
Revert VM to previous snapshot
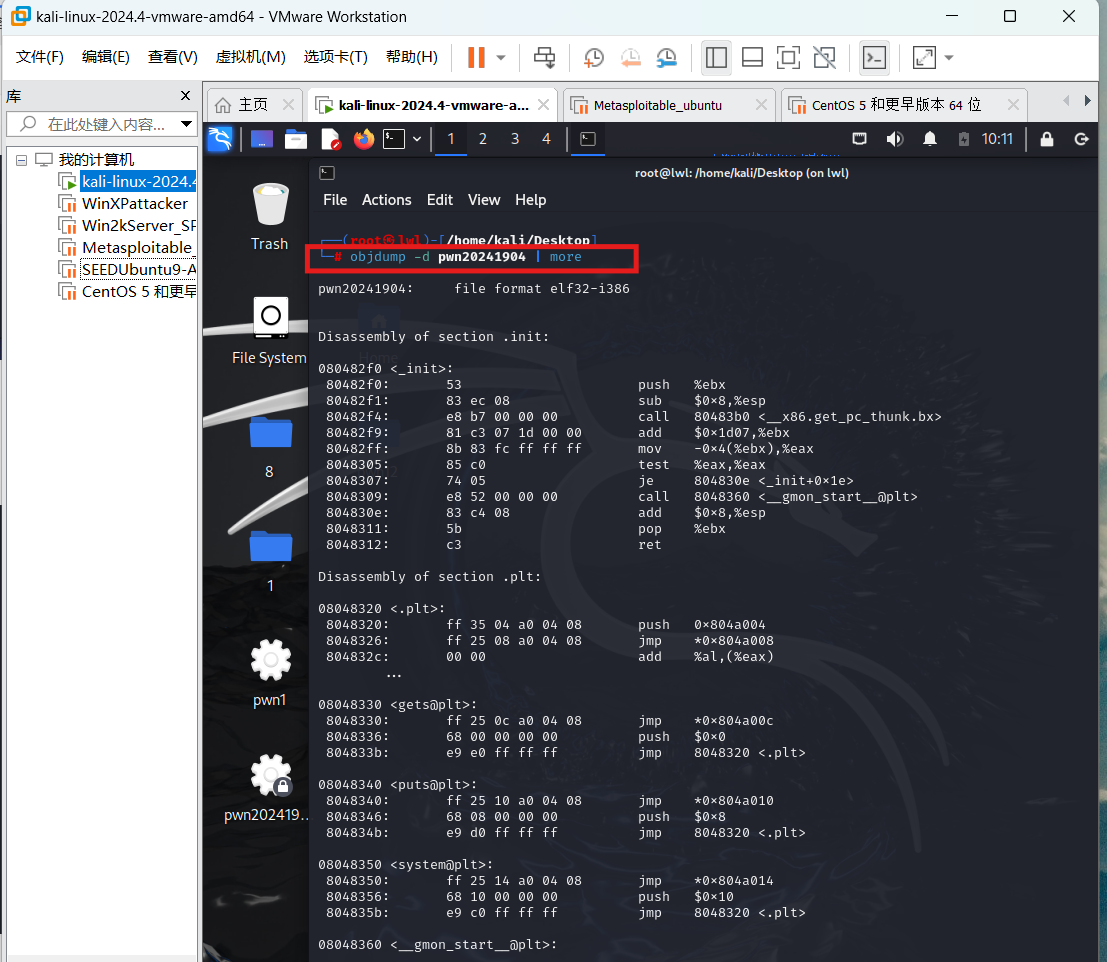pyautogui.click(x=630, y=58)
